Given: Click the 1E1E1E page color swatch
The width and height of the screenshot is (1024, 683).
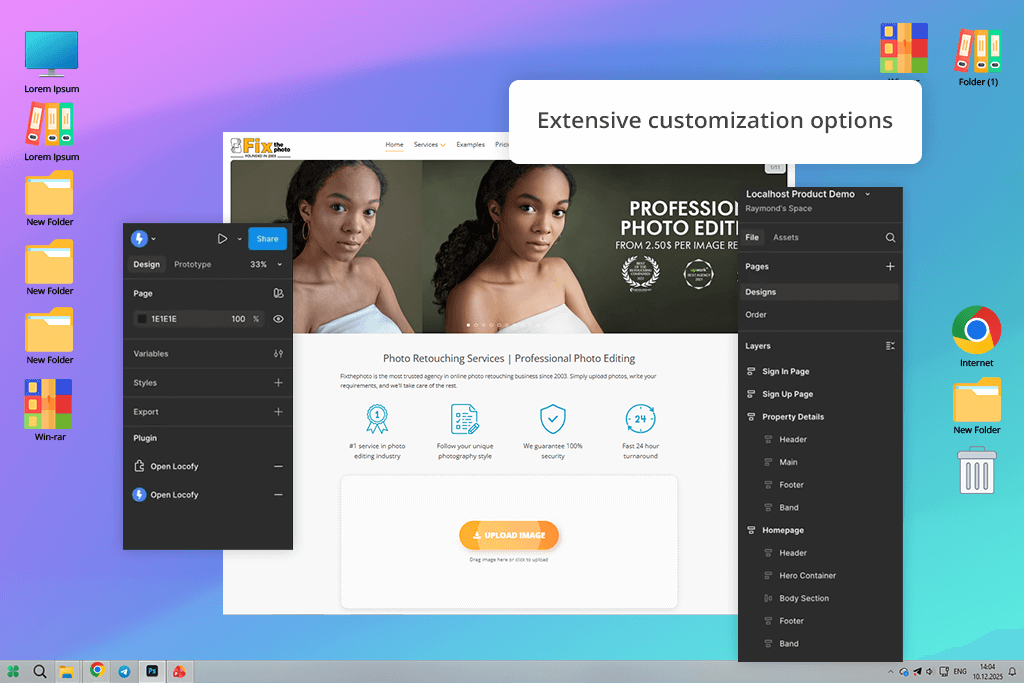Looking at the screenshot, I should click(142, 319).
